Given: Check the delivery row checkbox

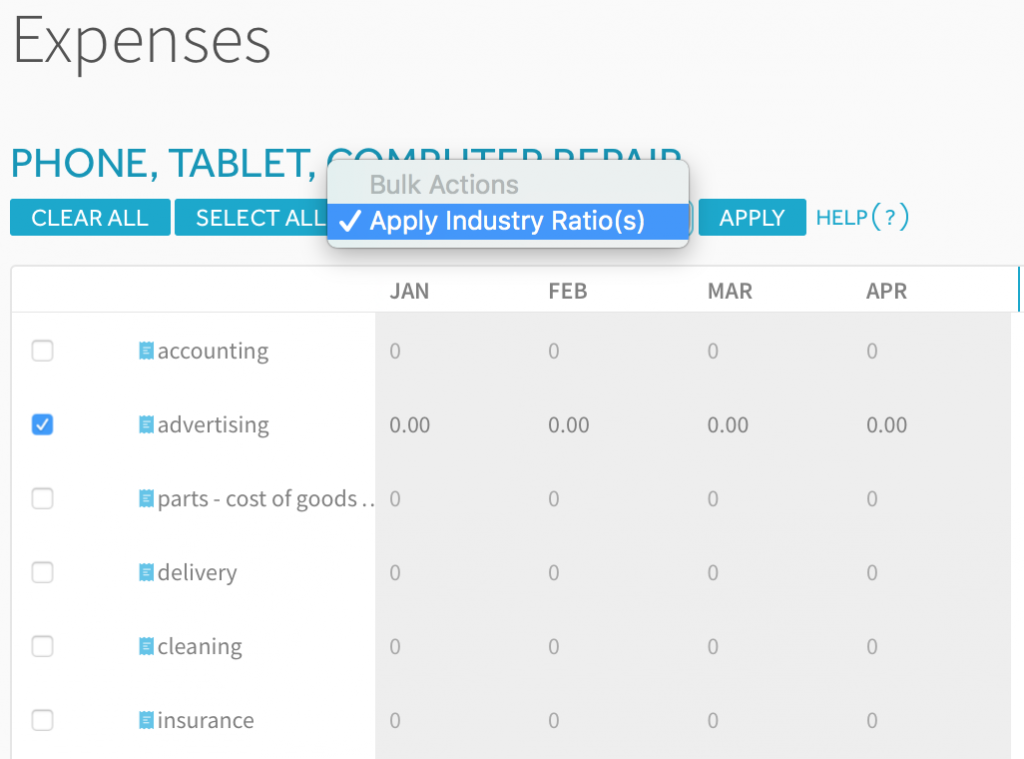Looking at the screenshot, I should coord(42,572).
